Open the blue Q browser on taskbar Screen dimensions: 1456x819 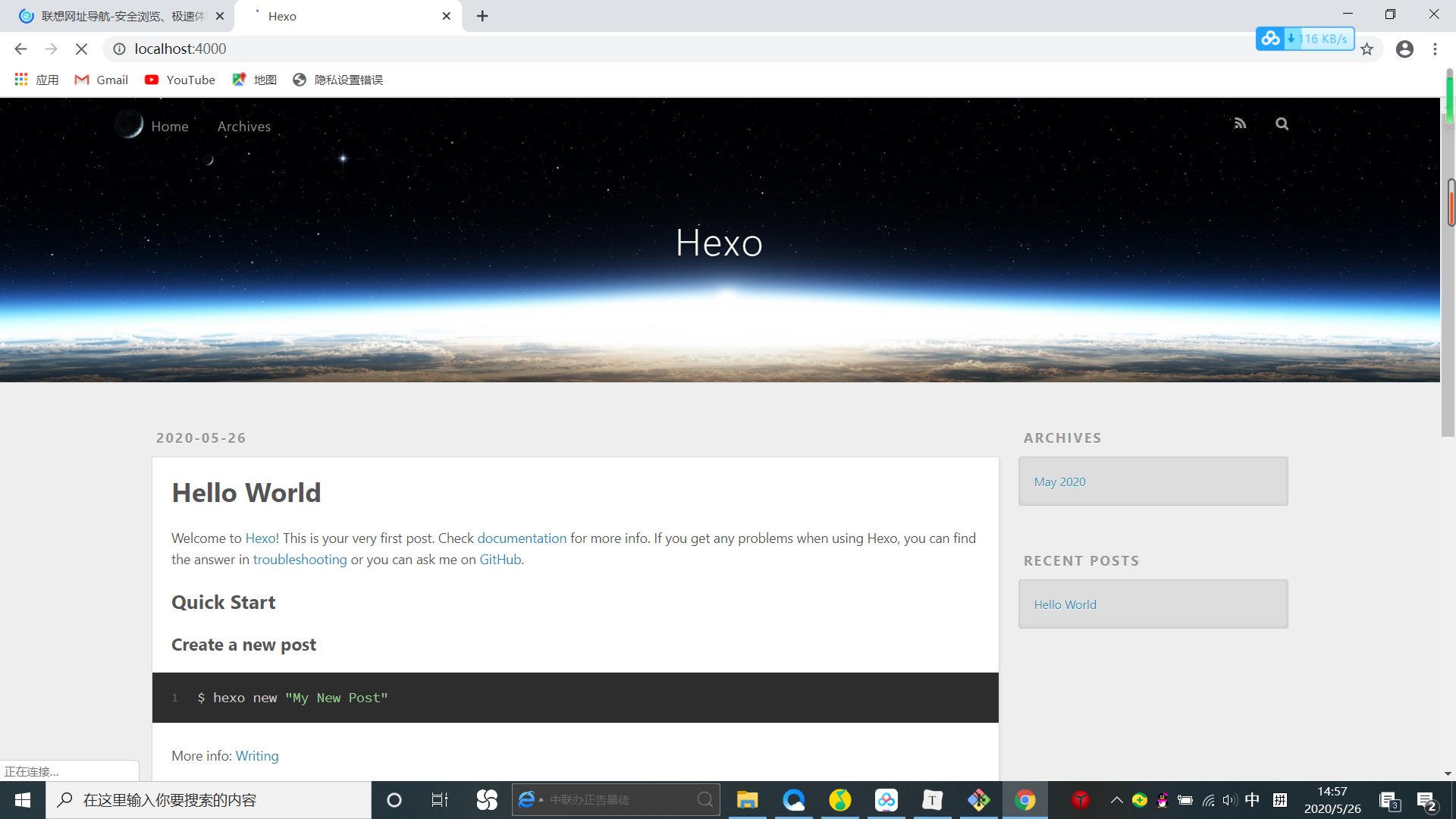coord(794,800)
